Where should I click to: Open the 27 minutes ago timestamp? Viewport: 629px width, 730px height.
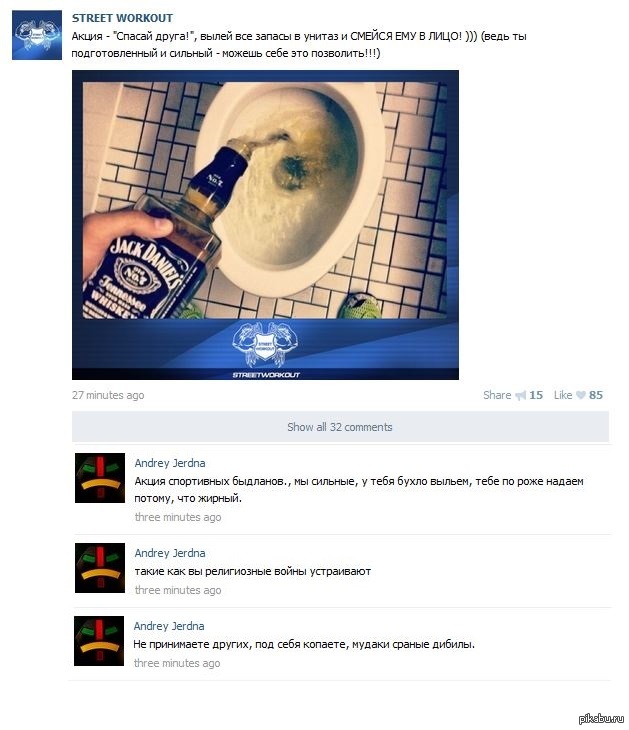click(x=108, y=395)
